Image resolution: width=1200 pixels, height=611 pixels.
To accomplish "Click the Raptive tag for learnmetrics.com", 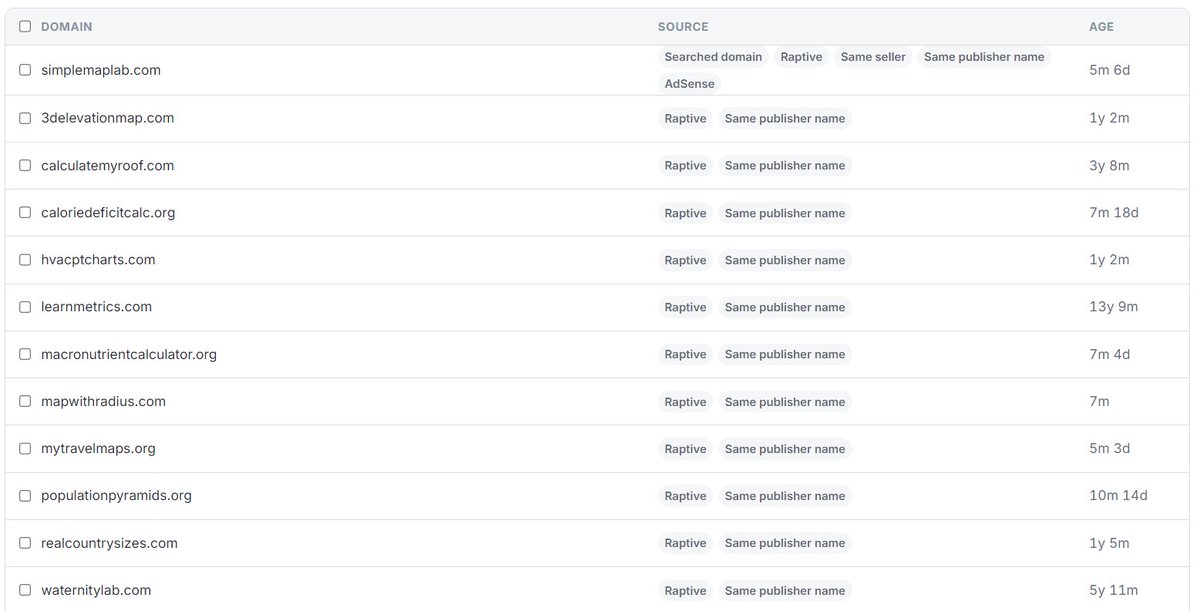I will click(685, 307).
